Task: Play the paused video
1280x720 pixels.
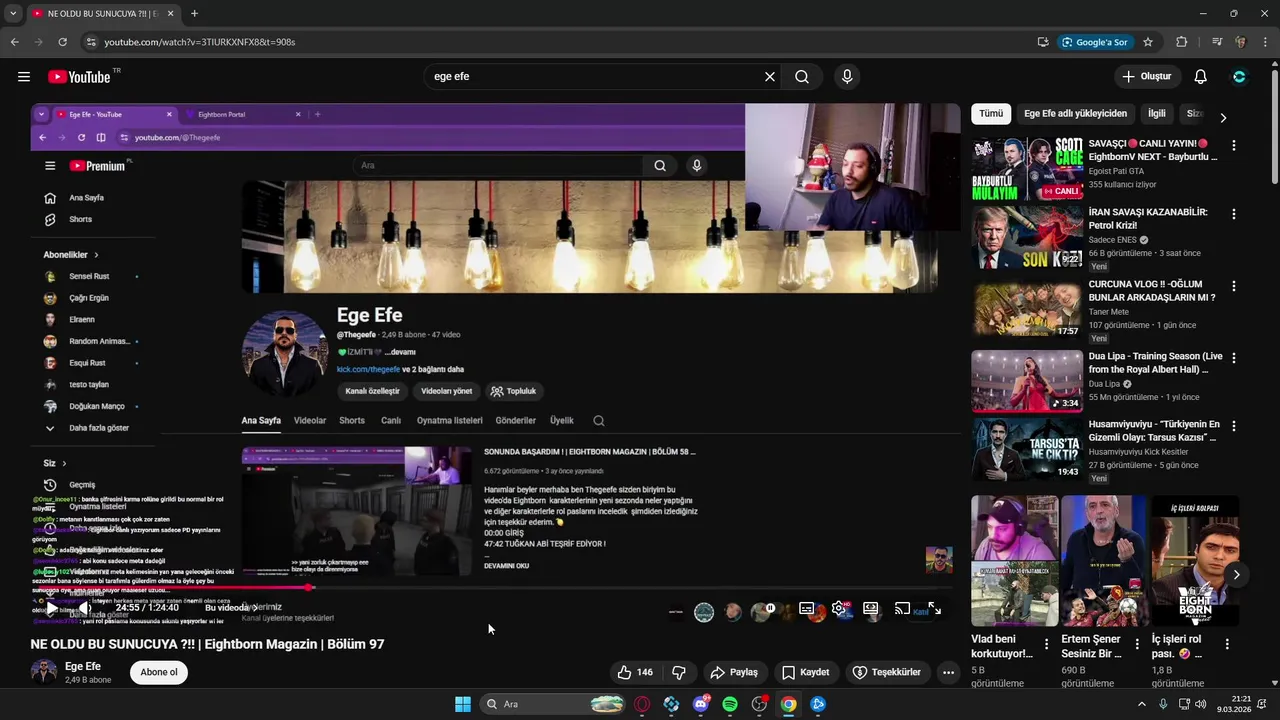Action: point(52,608)
